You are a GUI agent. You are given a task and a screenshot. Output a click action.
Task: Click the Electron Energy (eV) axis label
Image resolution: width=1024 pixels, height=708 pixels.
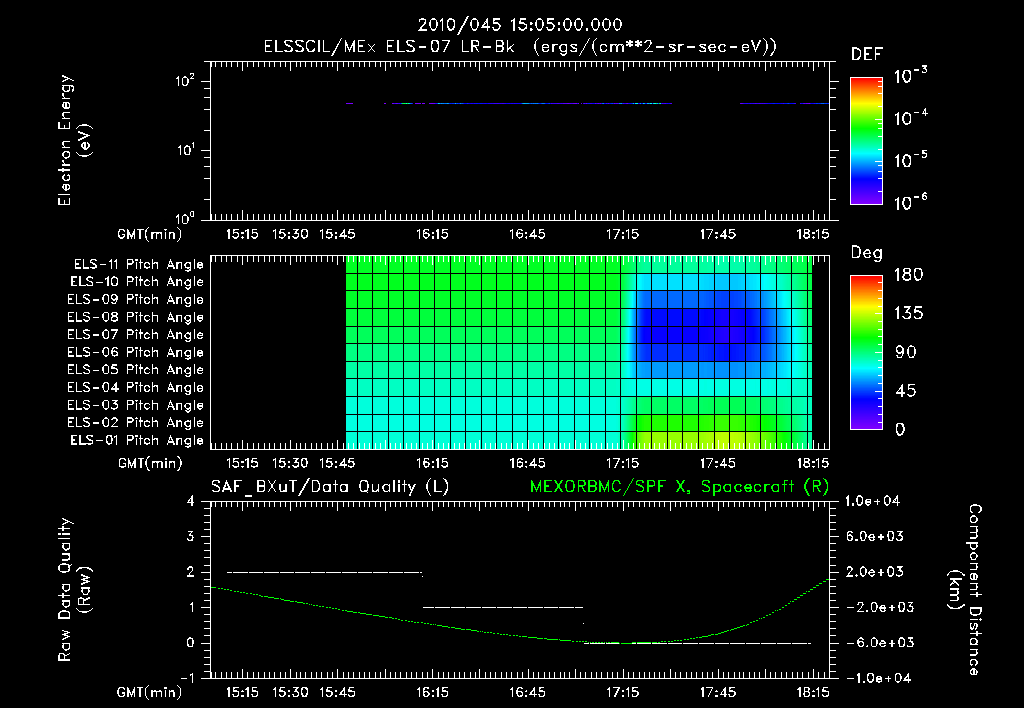74,140
